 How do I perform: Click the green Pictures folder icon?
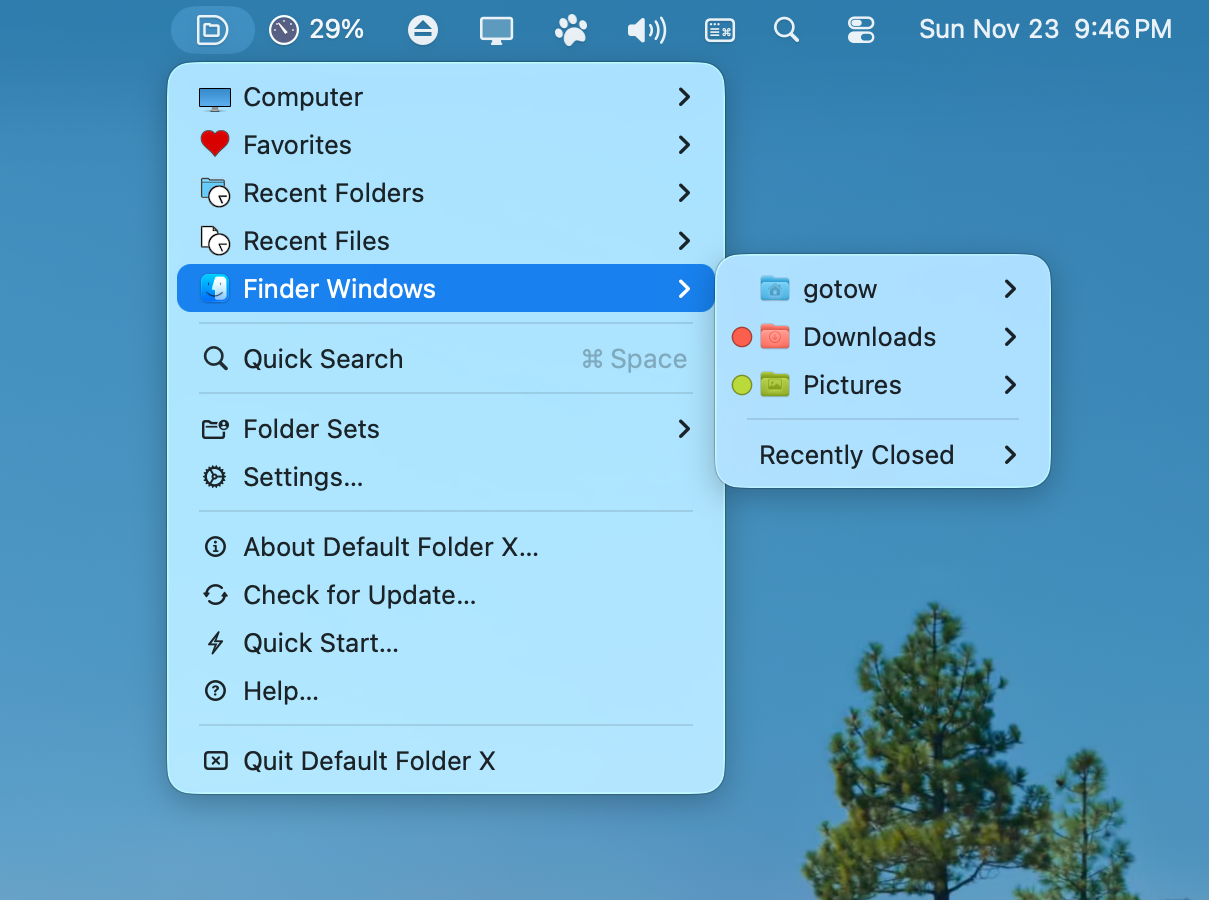(775, 385)
